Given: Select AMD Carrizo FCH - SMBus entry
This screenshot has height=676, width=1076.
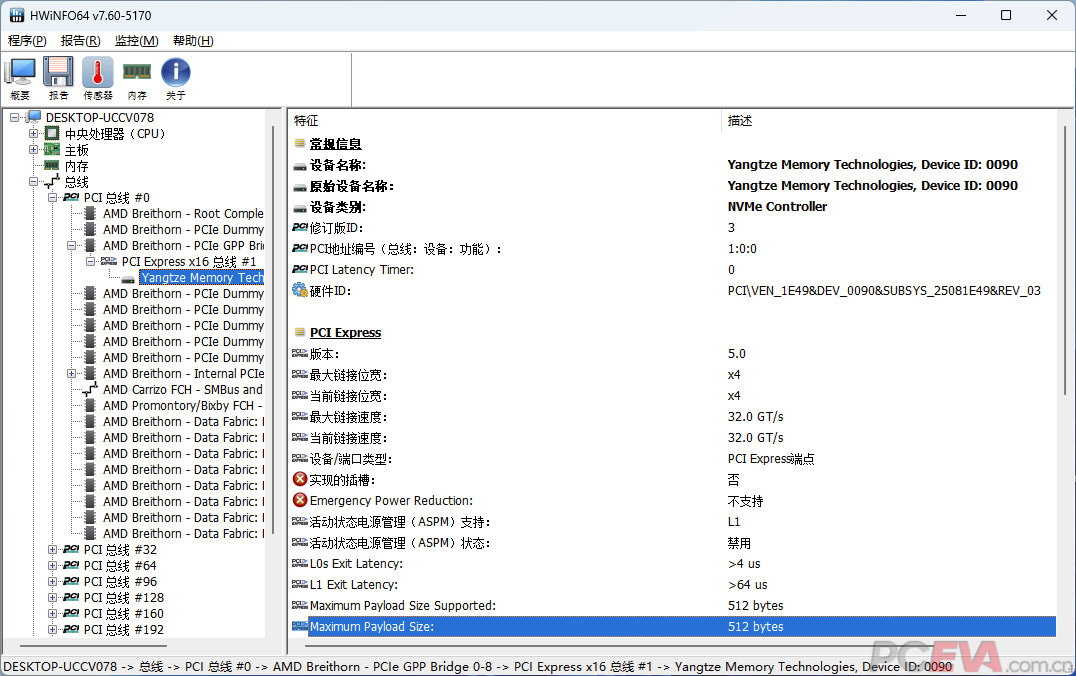Looking at the screenshot, I should point(183,389).
